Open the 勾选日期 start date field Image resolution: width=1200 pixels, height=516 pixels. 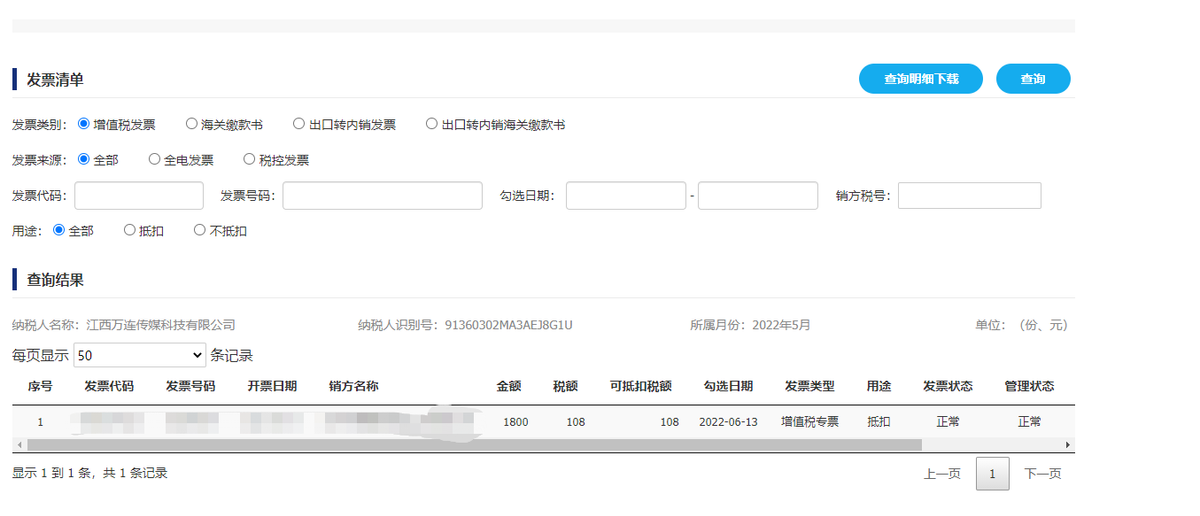[x=625, y=196]
